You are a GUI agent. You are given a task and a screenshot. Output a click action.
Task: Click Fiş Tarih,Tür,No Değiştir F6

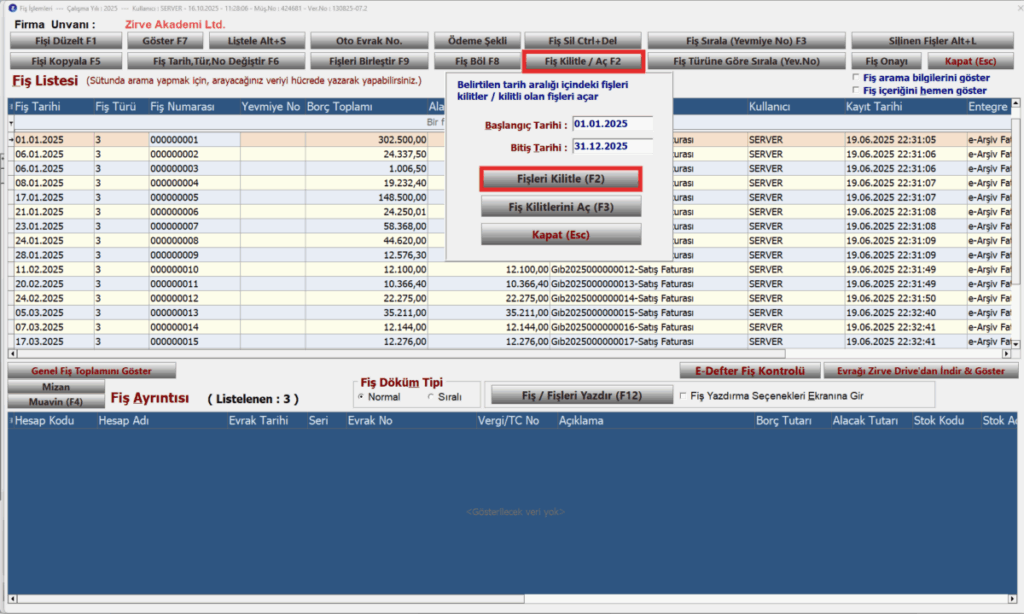[x=216, y=61]
